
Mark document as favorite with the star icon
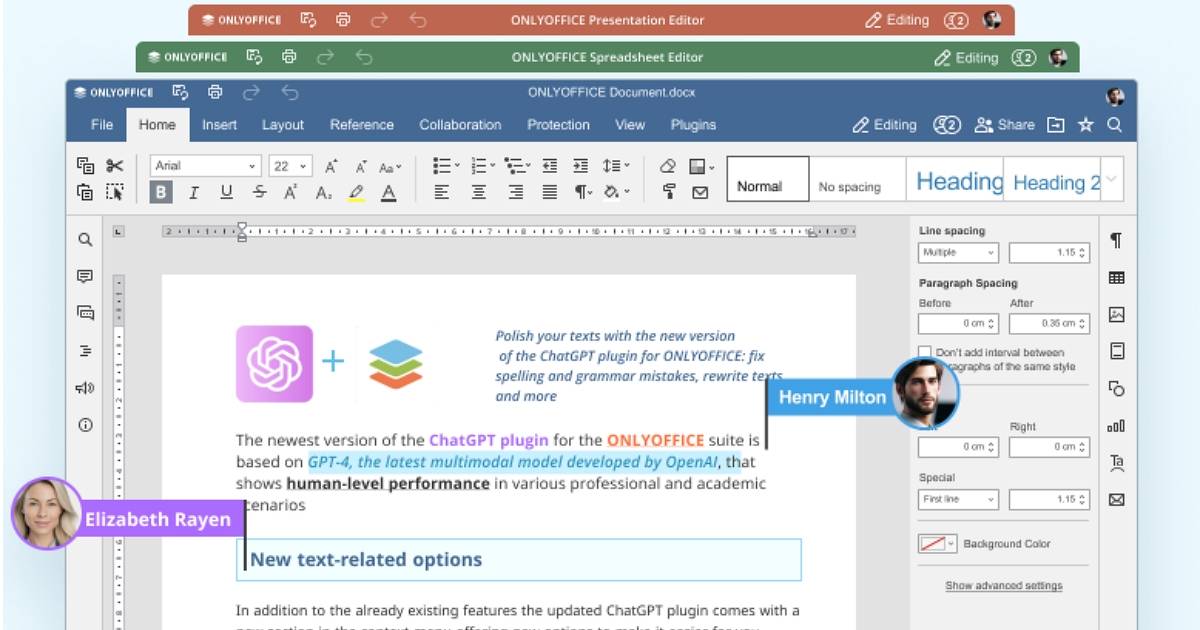click(x=1085, y=125)
